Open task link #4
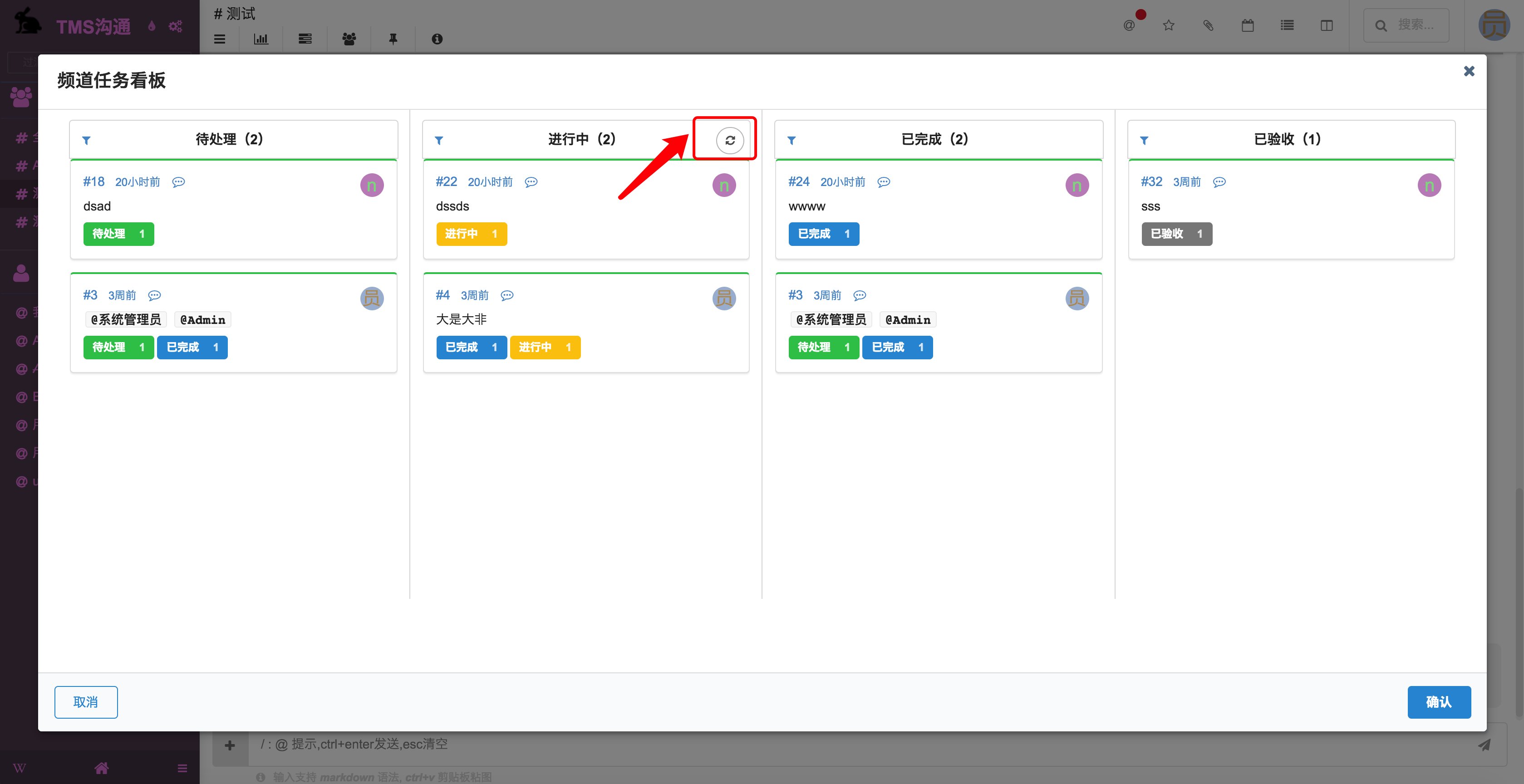This screenshot has width=1524, height=784. tap(442, 295)
